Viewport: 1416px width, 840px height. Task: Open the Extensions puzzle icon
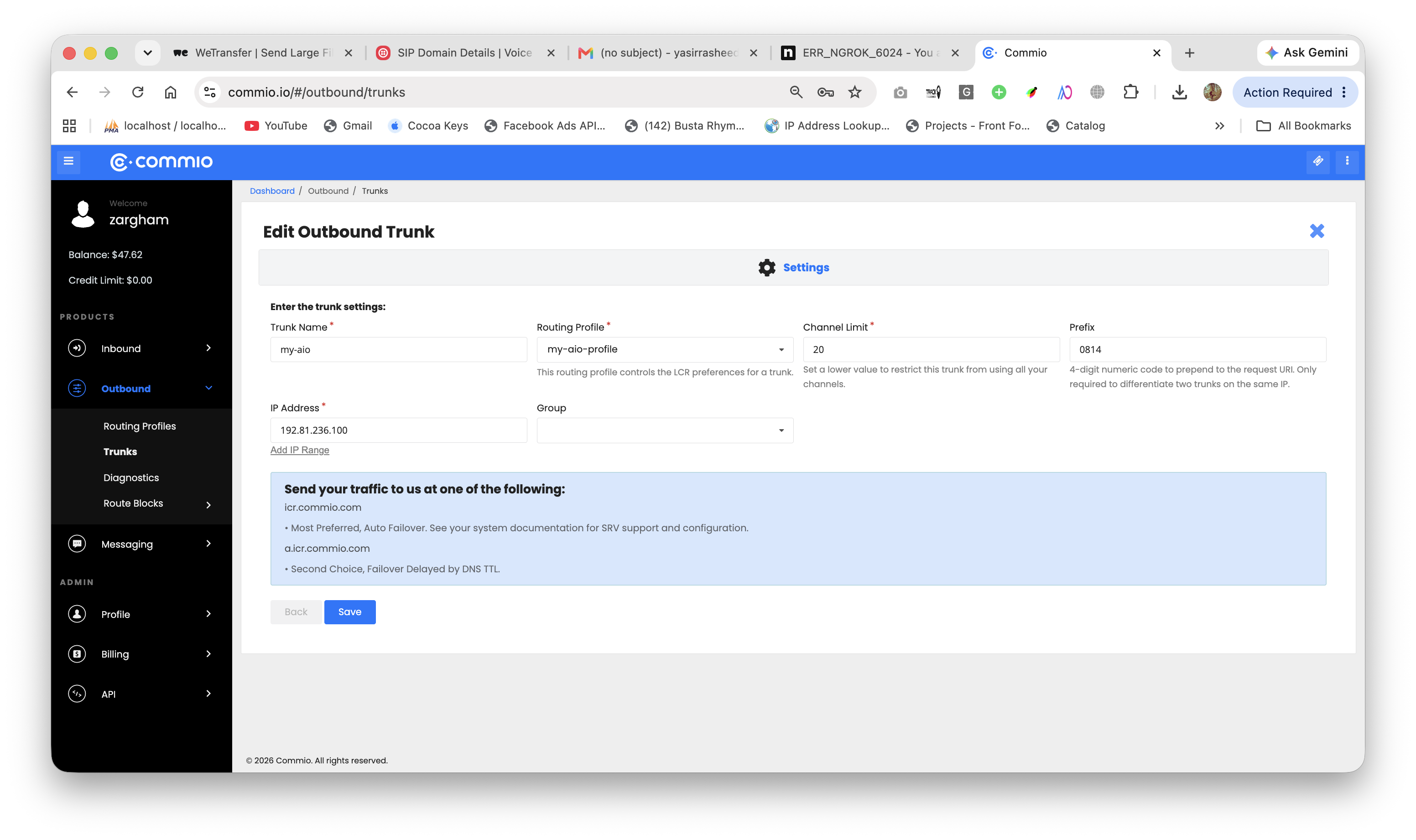pos(1130,92)
